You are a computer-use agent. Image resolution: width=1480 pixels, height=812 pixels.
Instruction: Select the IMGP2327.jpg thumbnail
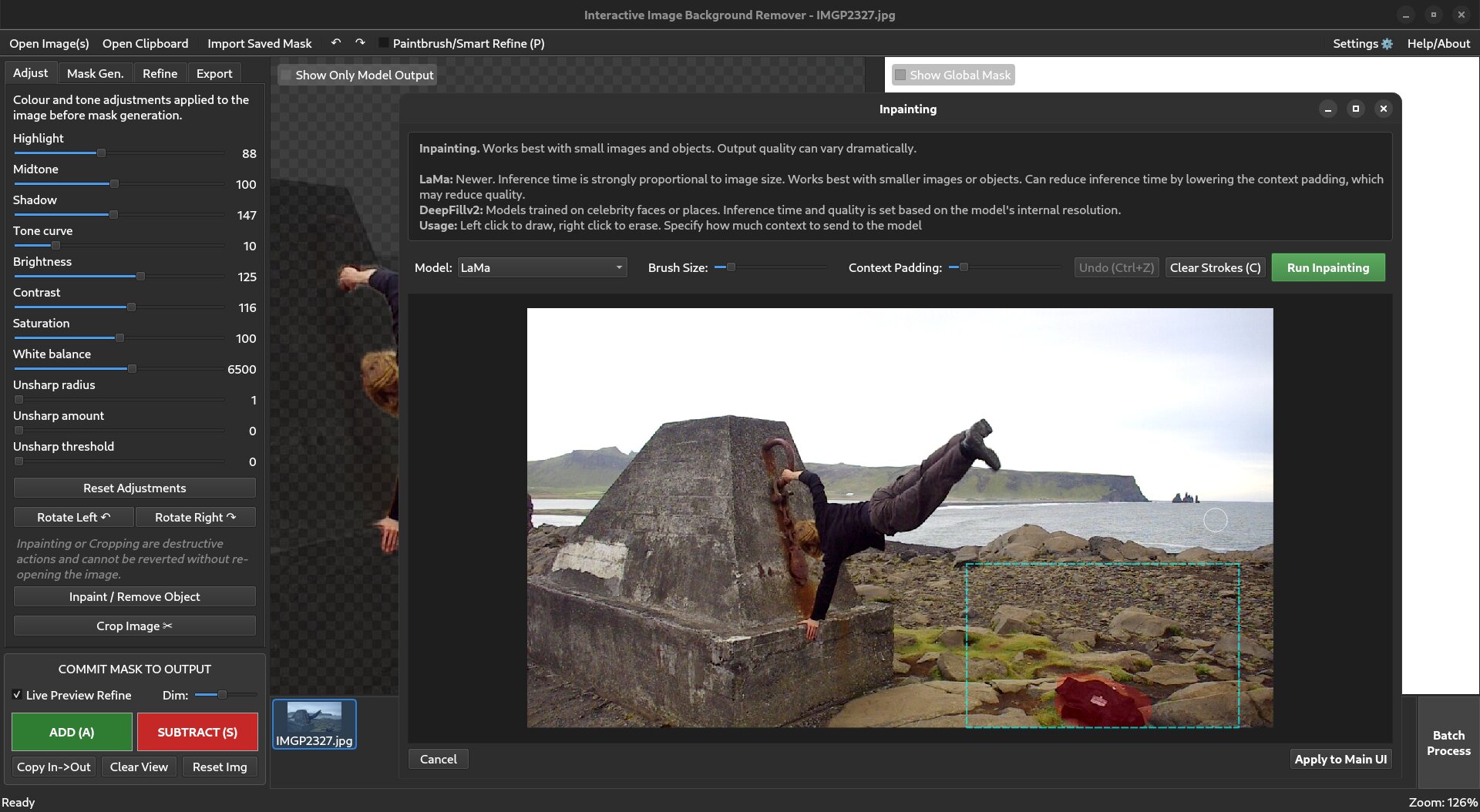314,723
